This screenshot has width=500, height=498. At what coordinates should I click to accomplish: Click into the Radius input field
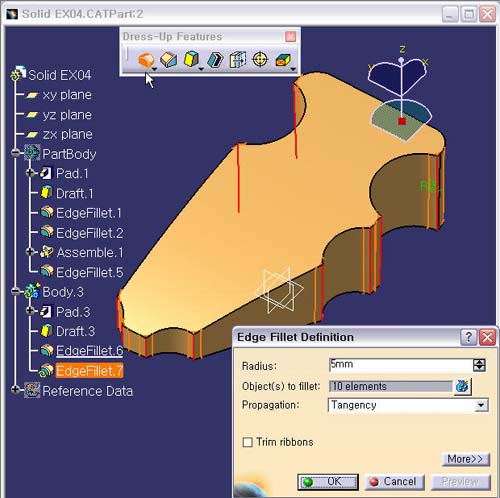[x=400, y=365]
